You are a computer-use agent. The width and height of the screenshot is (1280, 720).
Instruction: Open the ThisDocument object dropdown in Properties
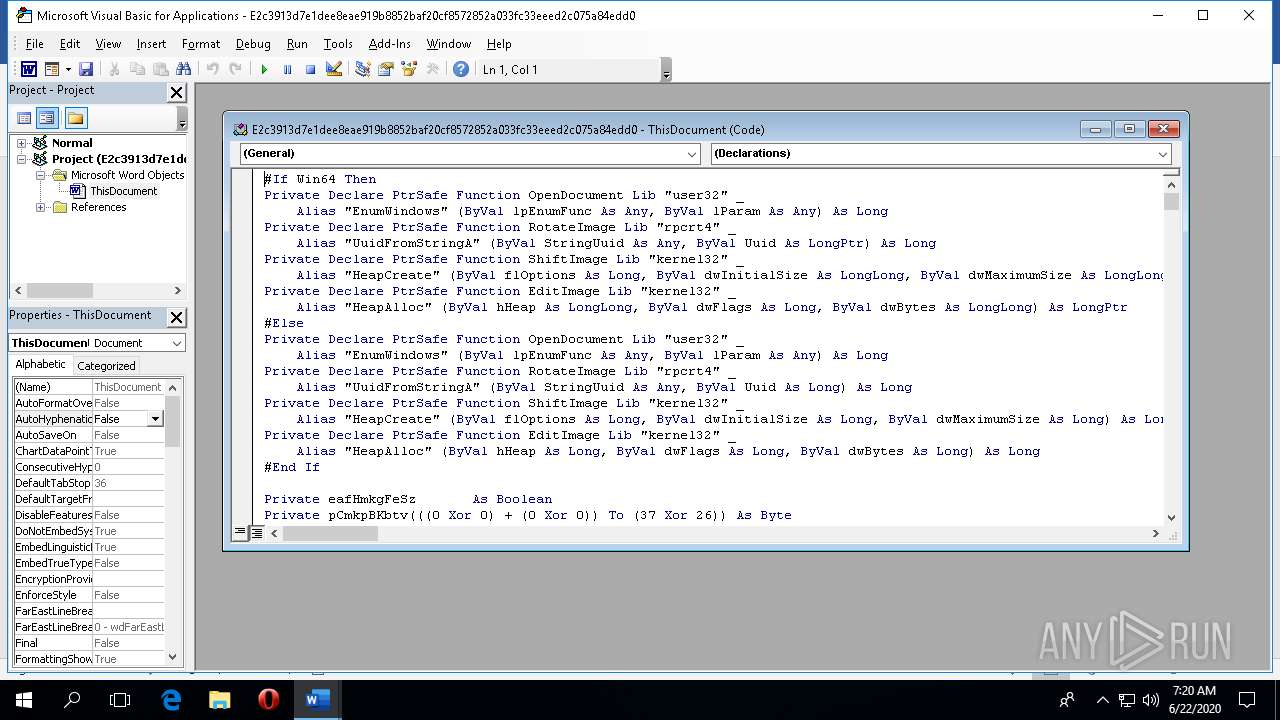click(176, 343)
